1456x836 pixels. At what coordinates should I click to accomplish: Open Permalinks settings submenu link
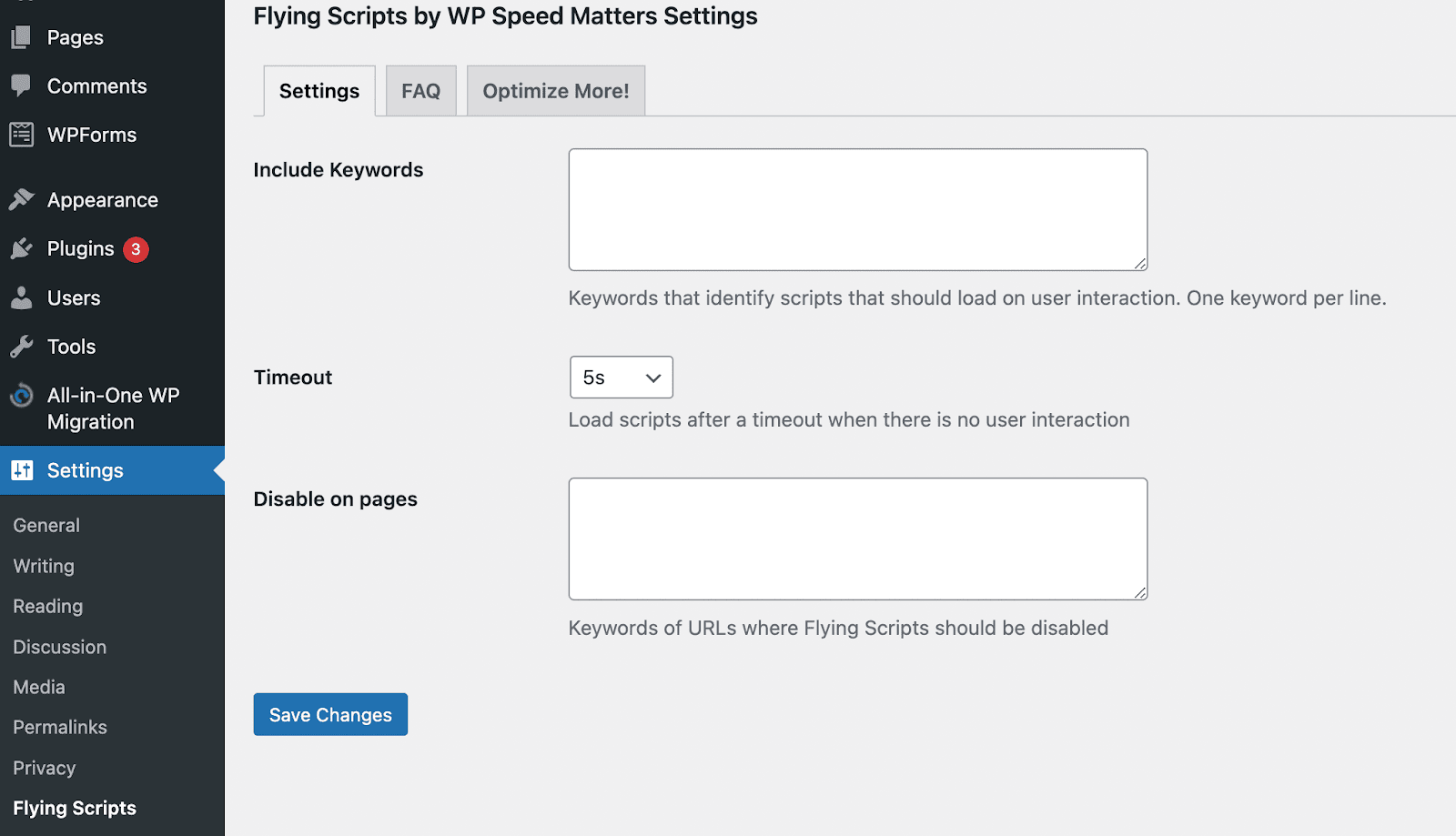[60, 727]
